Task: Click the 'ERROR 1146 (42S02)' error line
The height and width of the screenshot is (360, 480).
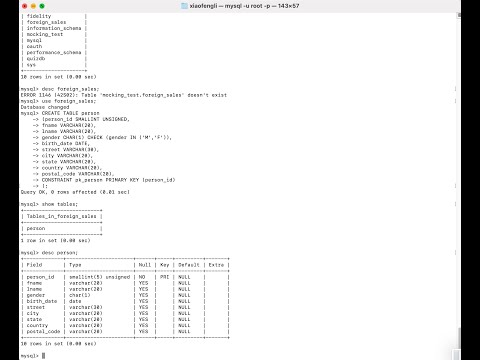Action: [124, 95]
